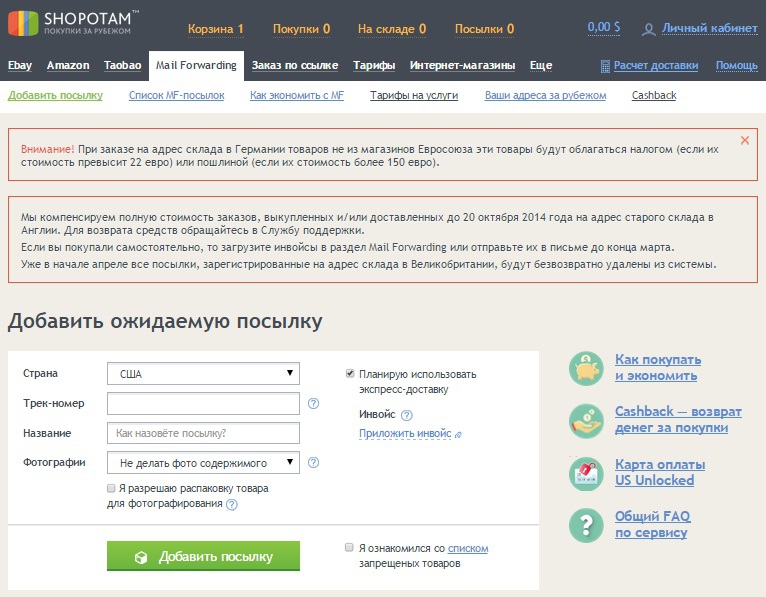Open Общий FAQ по сервису link

coord(653,524)
